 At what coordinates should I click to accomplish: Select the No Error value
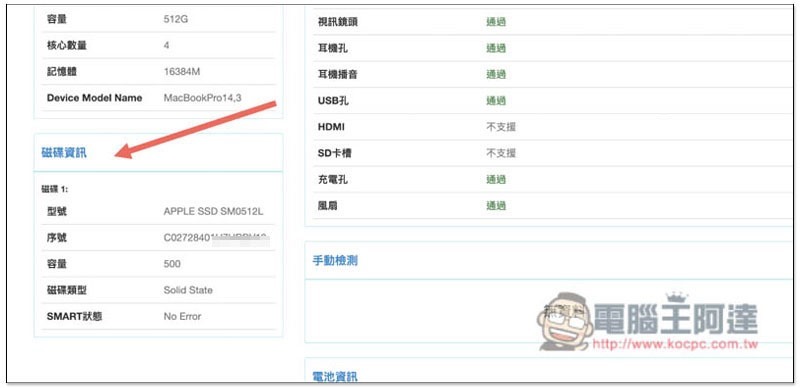click(x=182, y=317)
